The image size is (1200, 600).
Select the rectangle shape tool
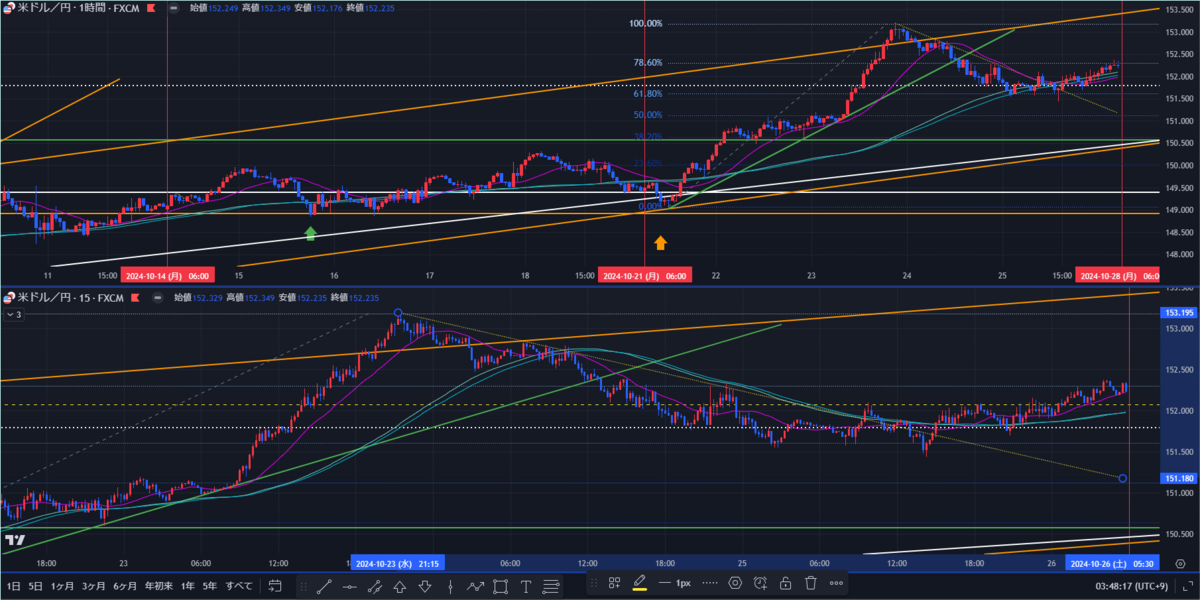click(500, 586)
